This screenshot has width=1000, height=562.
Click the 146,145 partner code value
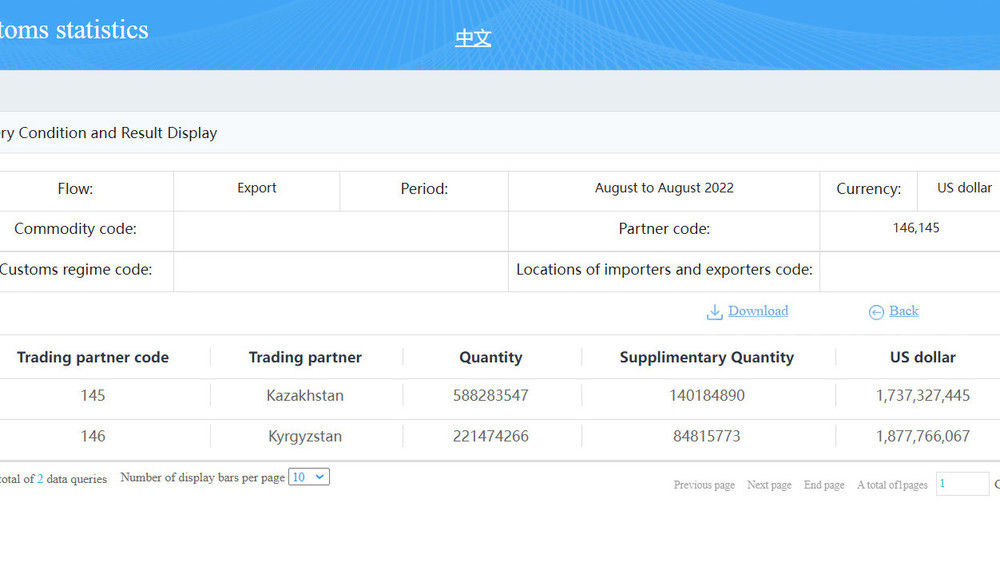916,228
